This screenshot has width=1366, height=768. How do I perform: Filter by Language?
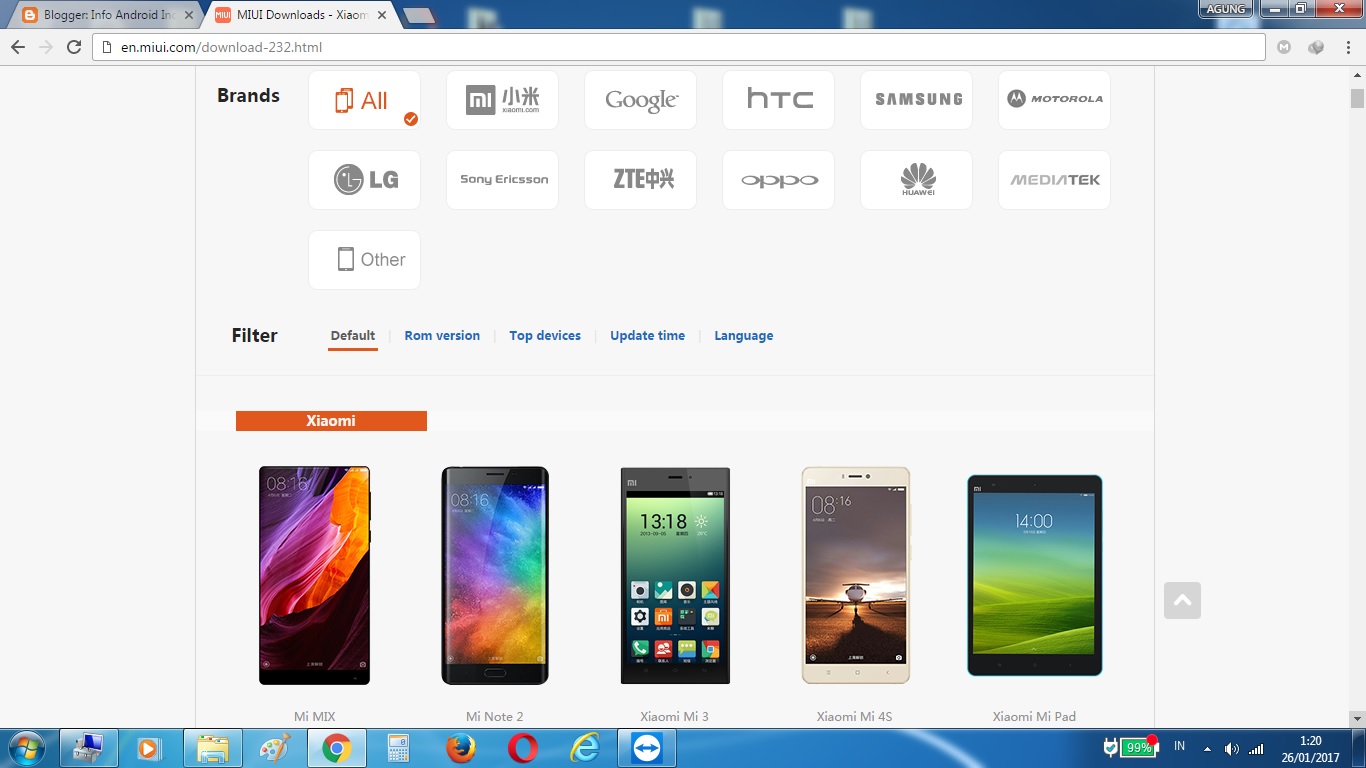743,336
